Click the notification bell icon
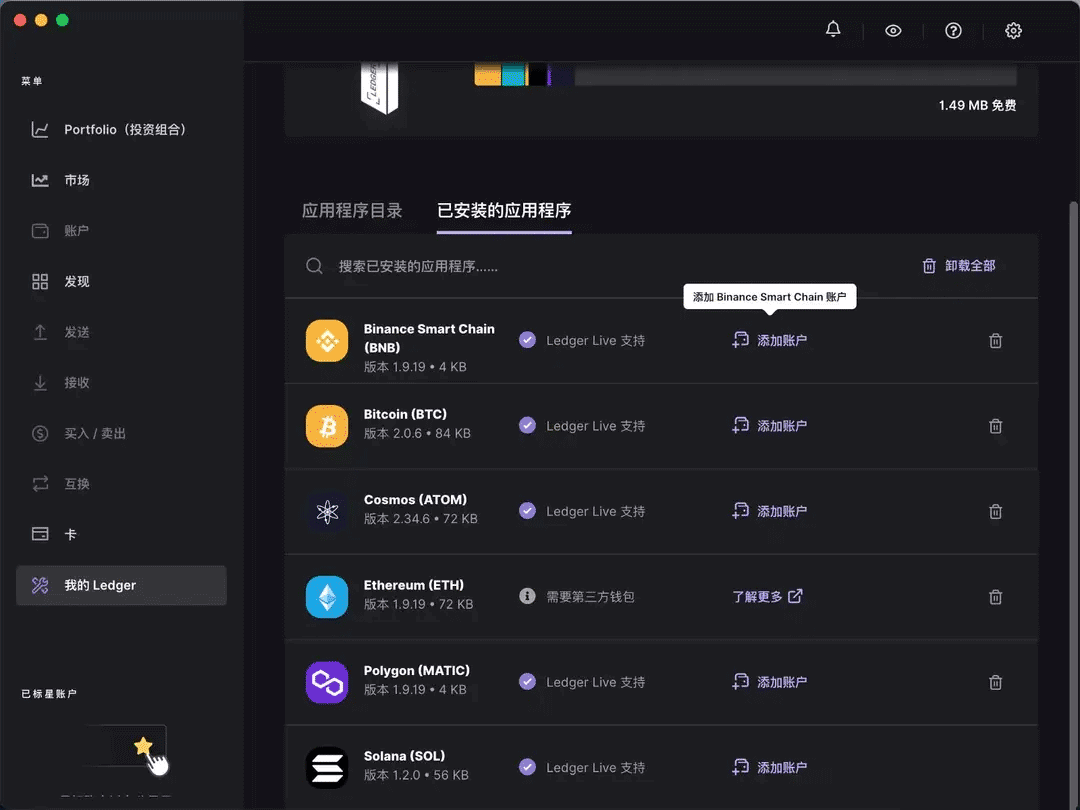The width and height of the screenshot is (1080, 810). 833,30
